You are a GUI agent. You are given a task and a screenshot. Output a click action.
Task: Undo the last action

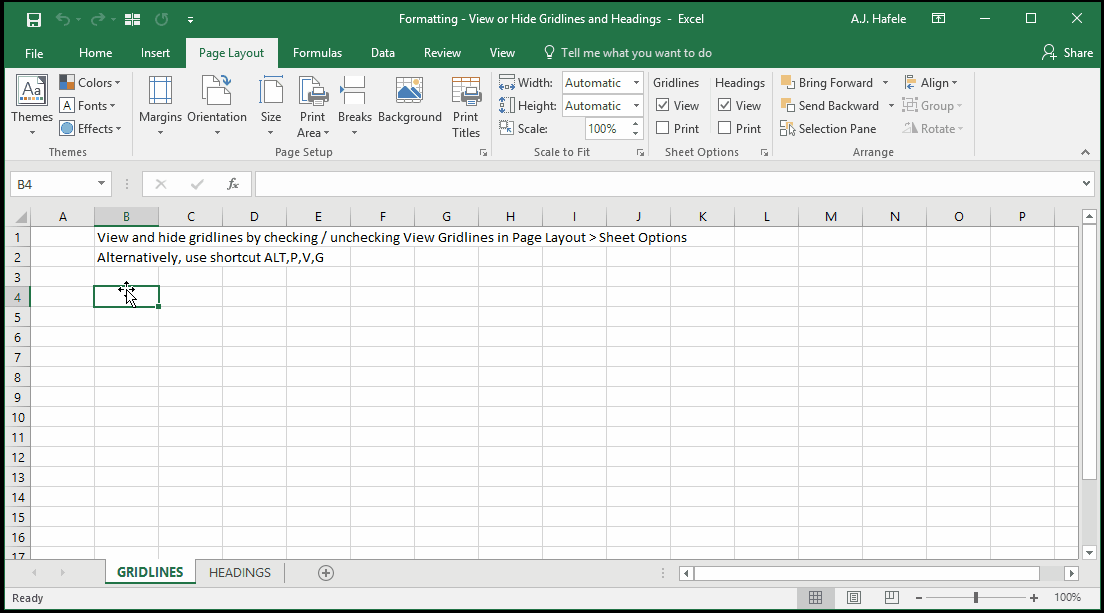click(62, 20)
